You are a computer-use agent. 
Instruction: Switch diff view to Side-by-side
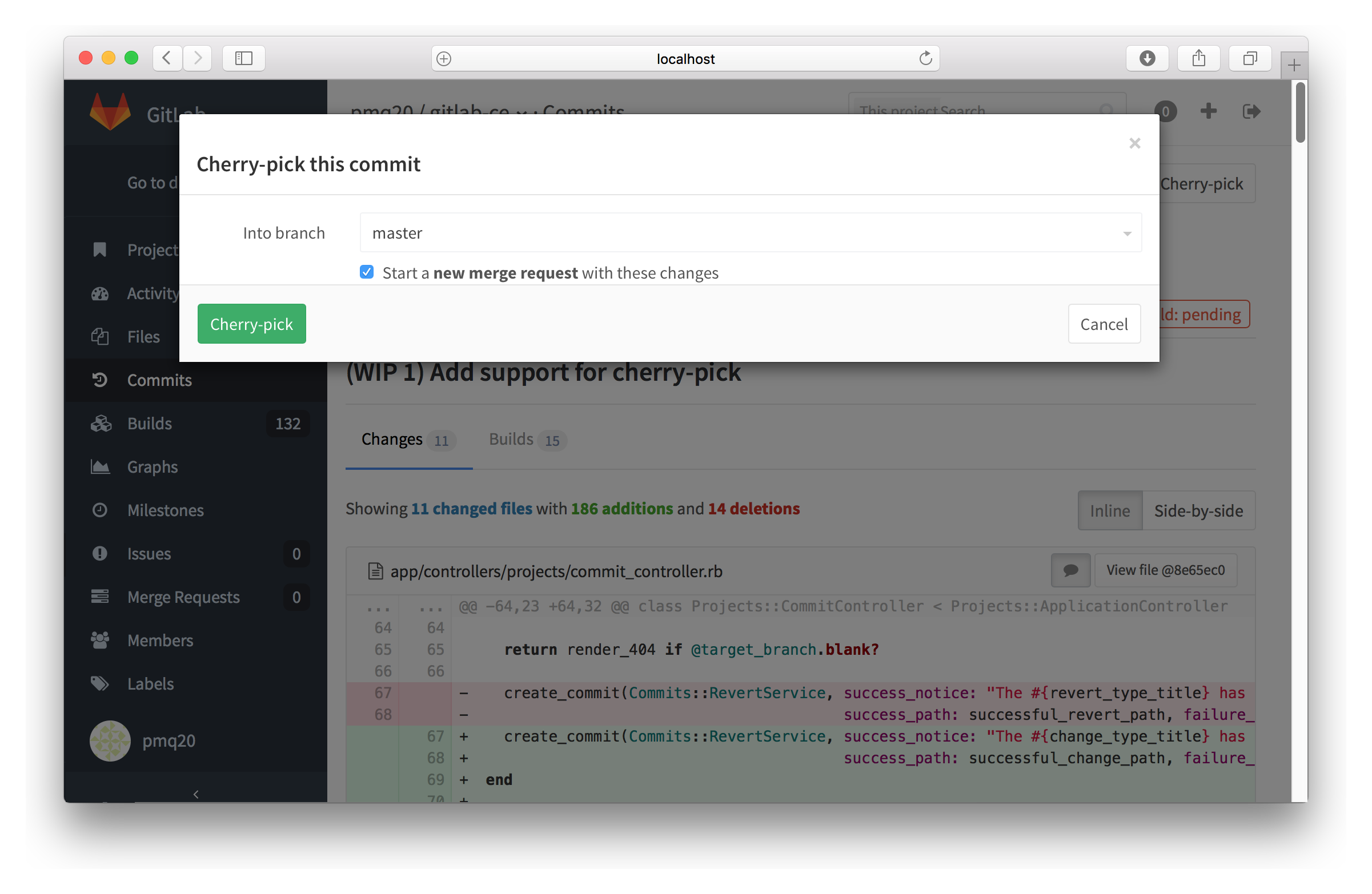(1198, 510)
